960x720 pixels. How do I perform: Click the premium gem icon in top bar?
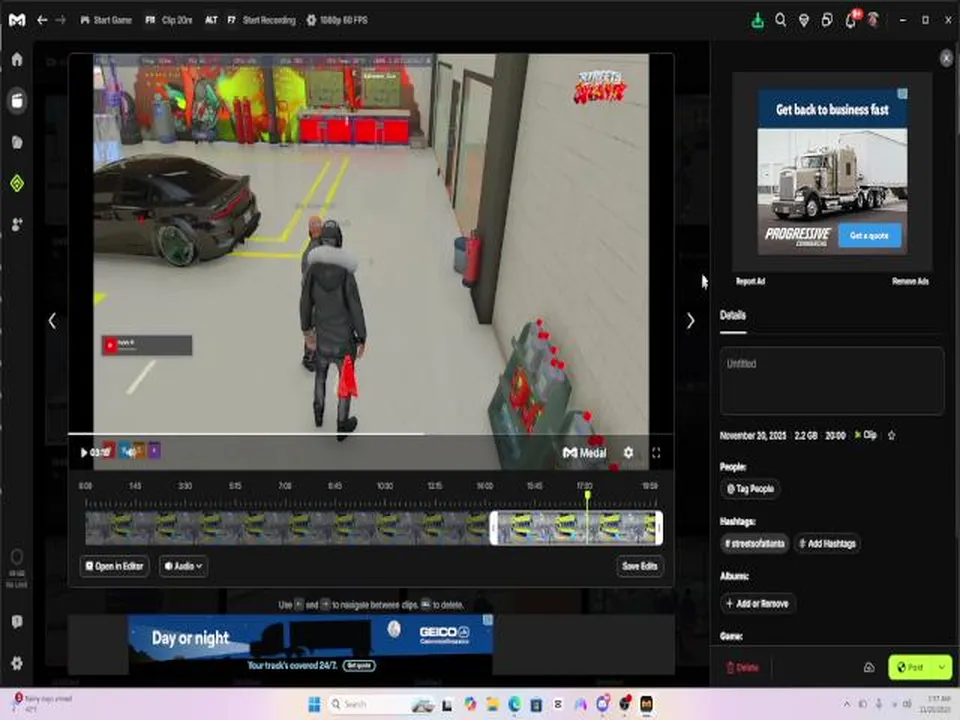tap(804, 20)
